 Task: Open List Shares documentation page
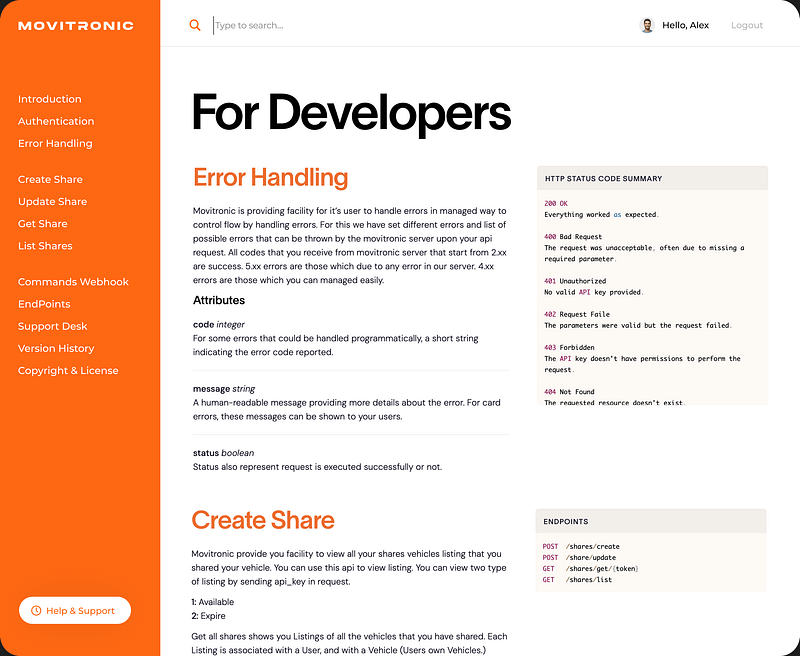(45, 245)
